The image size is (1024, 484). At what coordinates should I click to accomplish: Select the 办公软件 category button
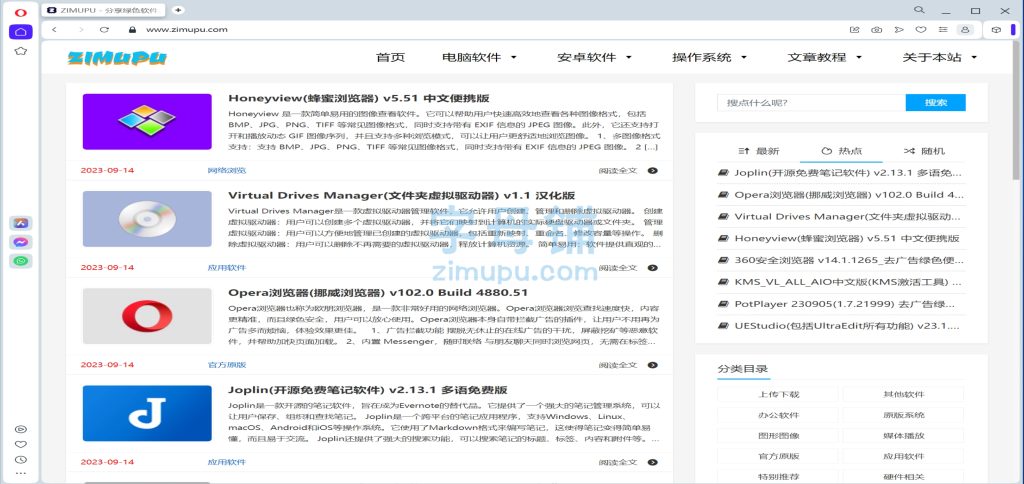778,415
